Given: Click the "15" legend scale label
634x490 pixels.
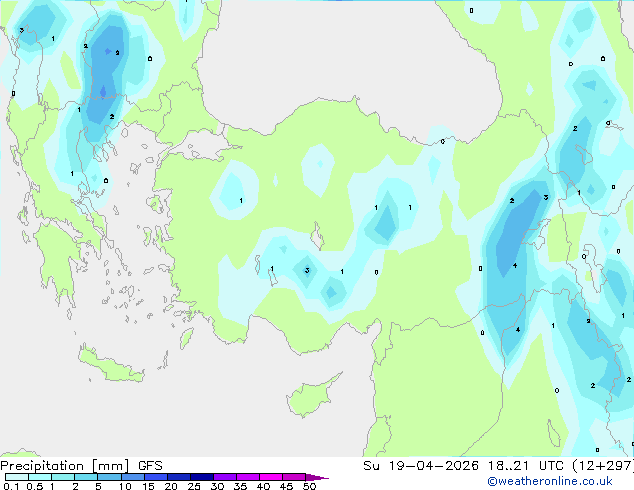Looking at the screenshot, I should tap(148, 486).
